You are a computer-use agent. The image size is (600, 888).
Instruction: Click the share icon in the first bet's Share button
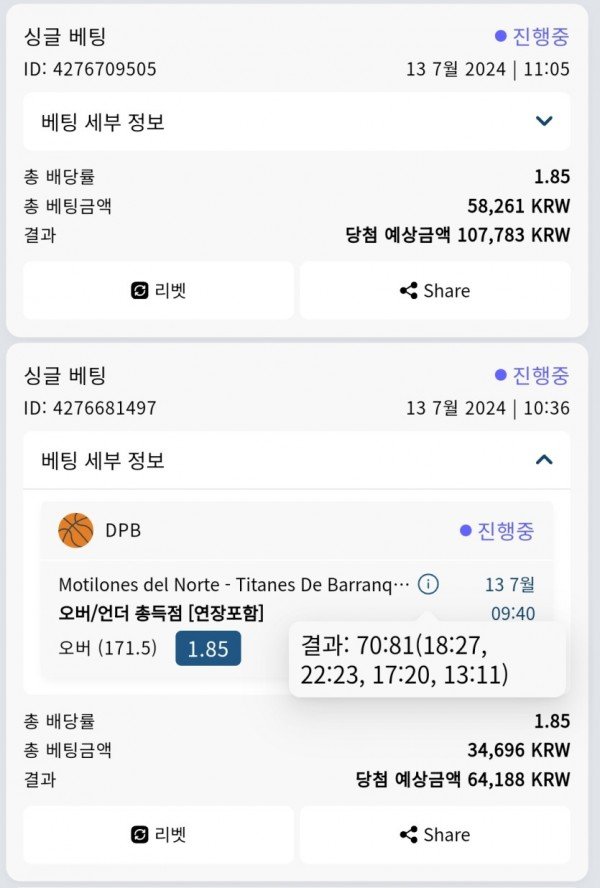click(408, 291)
